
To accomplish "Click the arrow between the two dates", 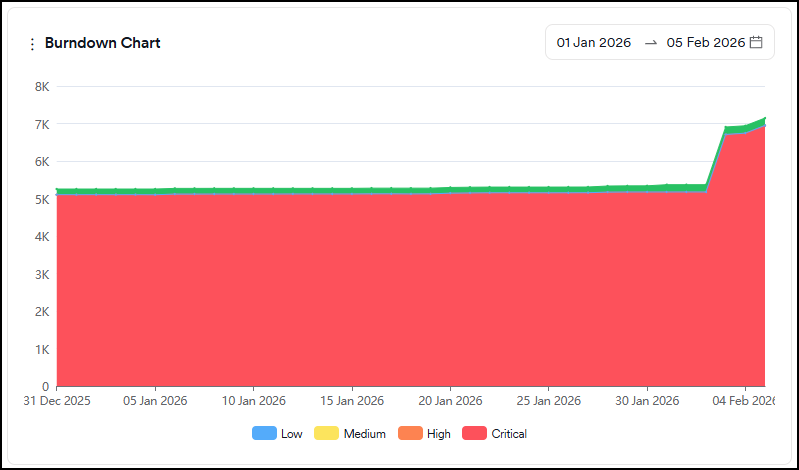I will 650,43.
